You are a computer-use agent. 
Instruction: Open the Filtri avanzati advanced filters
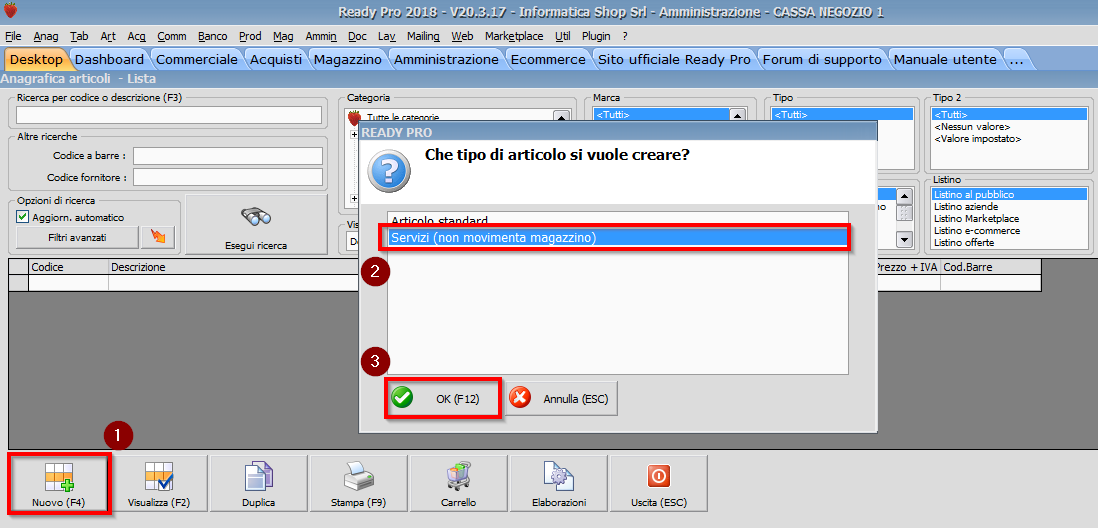tap(77, 237)
